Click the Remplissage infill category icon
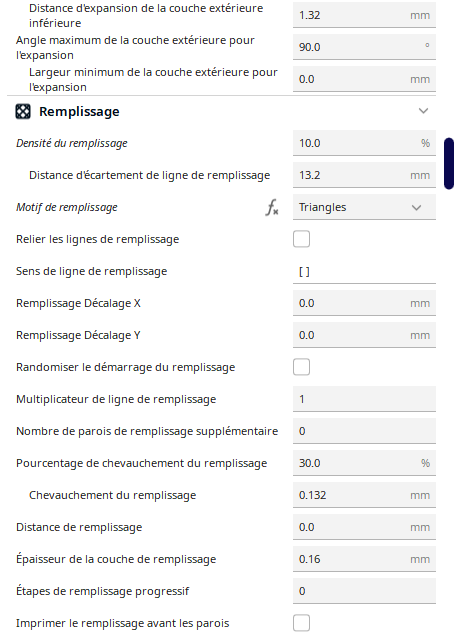 point(23,111)
